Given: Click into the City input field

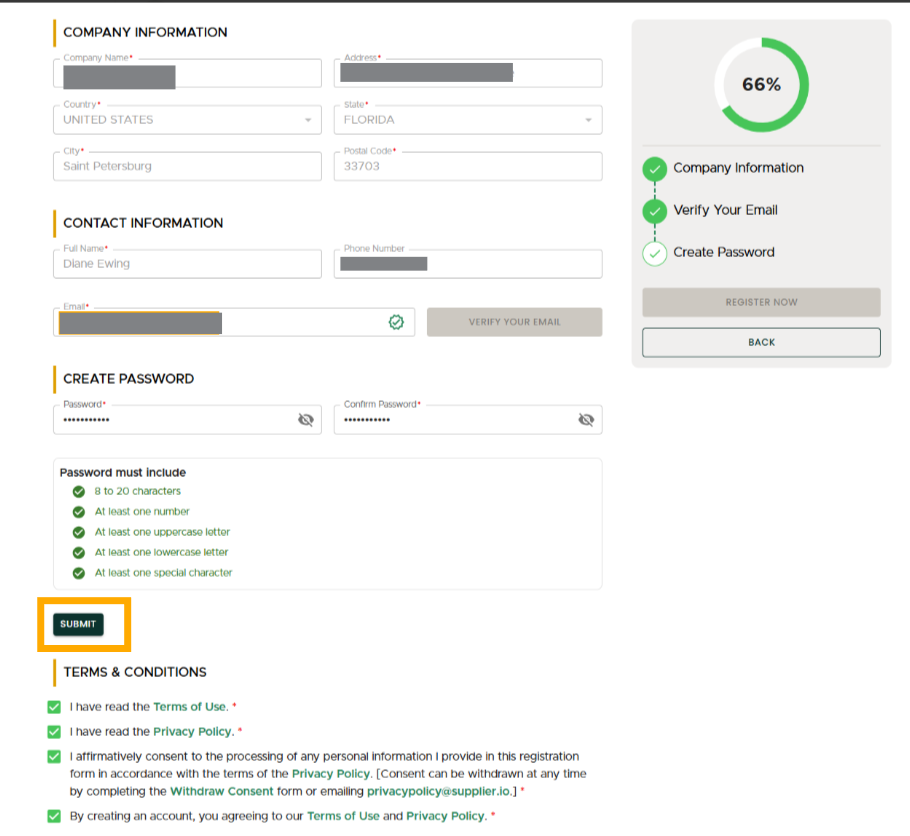Looking at the screenshot, I should click(x=187, y=166).
